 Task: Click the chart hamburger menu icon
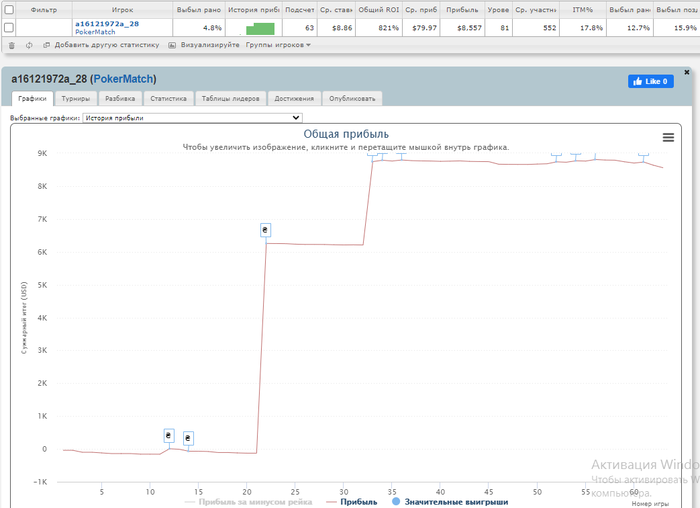(668, 137)
